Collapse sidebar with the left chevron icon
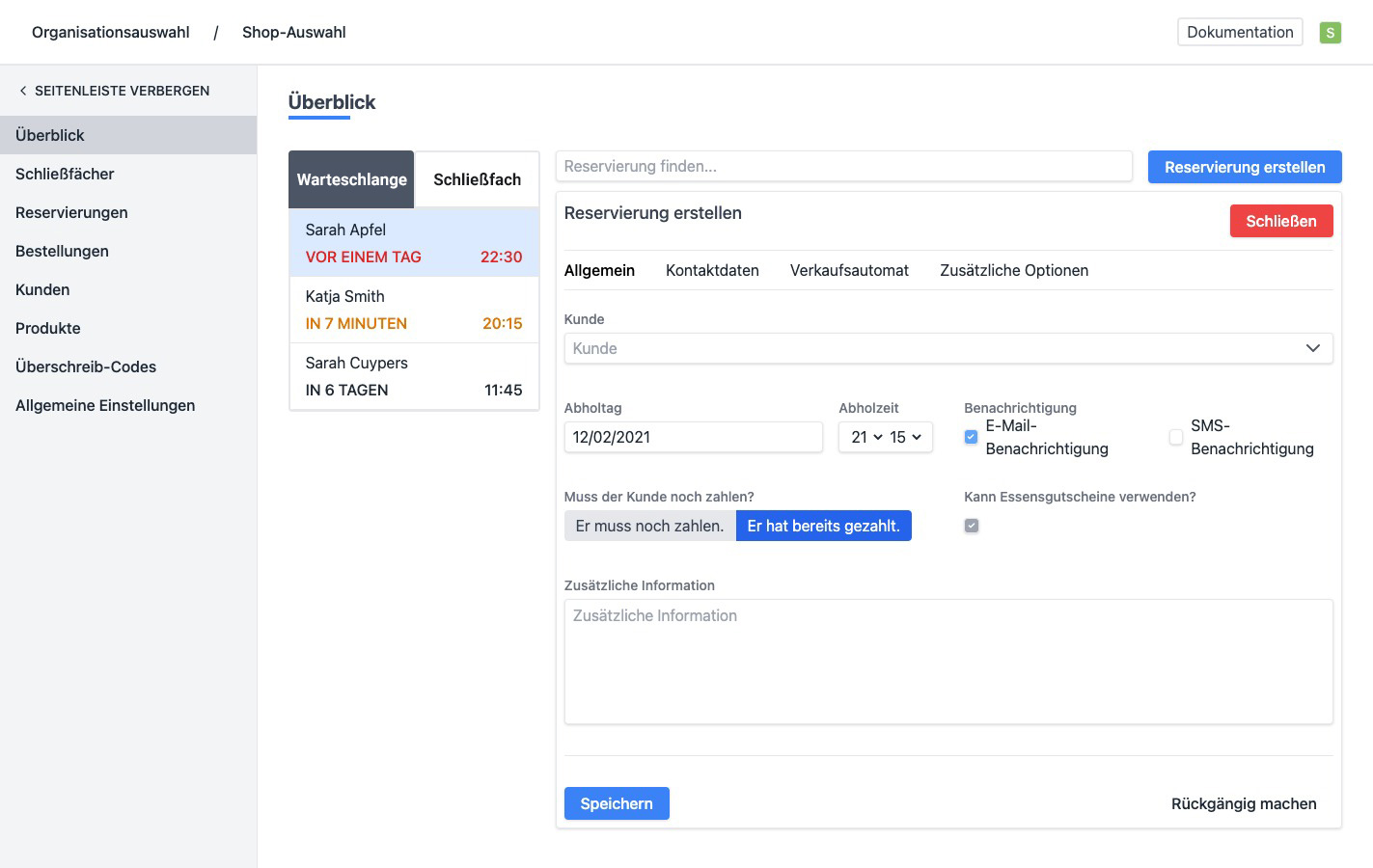1373x868 pixels. pyautogui.click(x=23, y=91)
